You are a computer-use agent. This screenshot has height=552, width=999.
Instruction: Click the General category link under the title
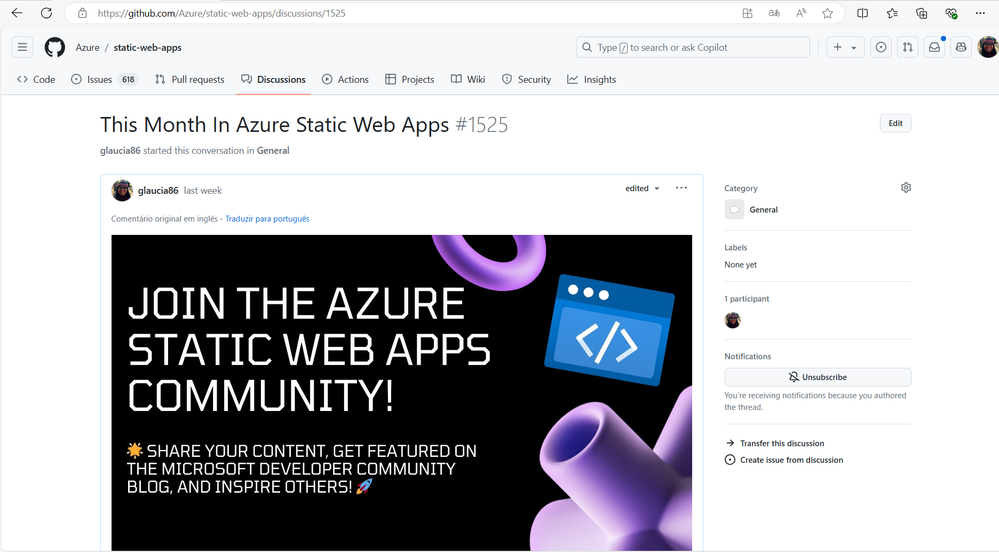point(273,150)
